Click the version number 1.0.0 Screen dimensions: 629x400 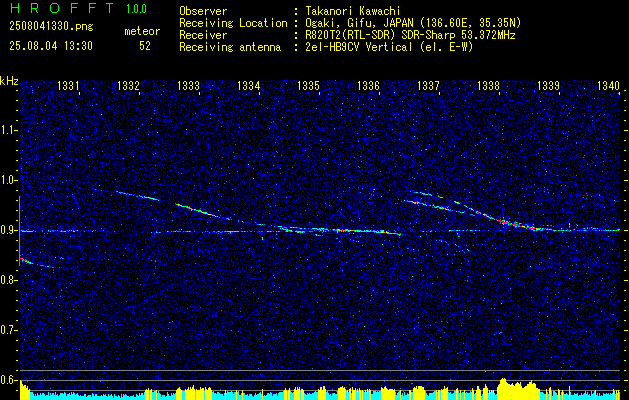click(136, 8)
